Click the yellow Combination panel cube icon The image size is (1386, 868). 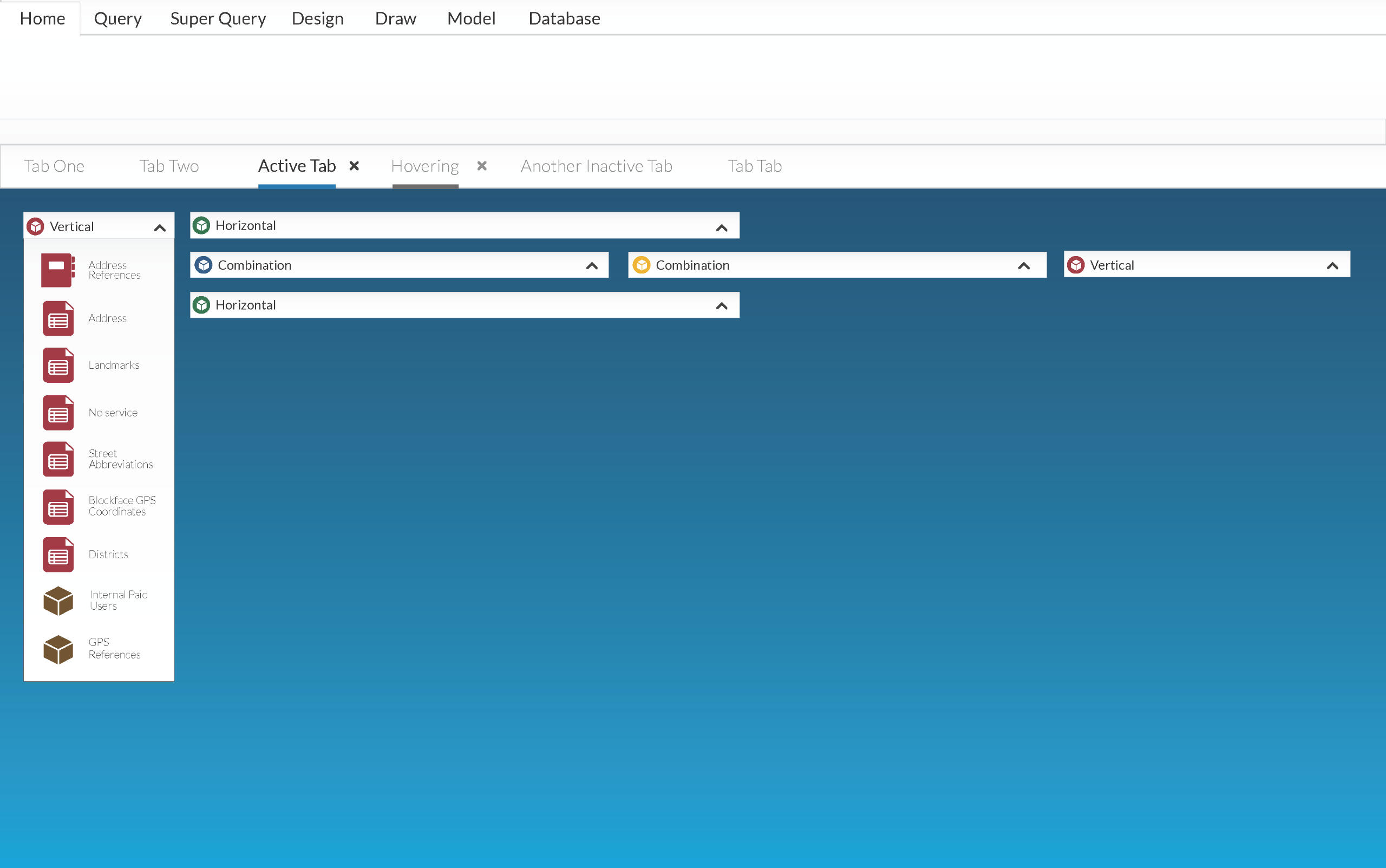[641, 265]
